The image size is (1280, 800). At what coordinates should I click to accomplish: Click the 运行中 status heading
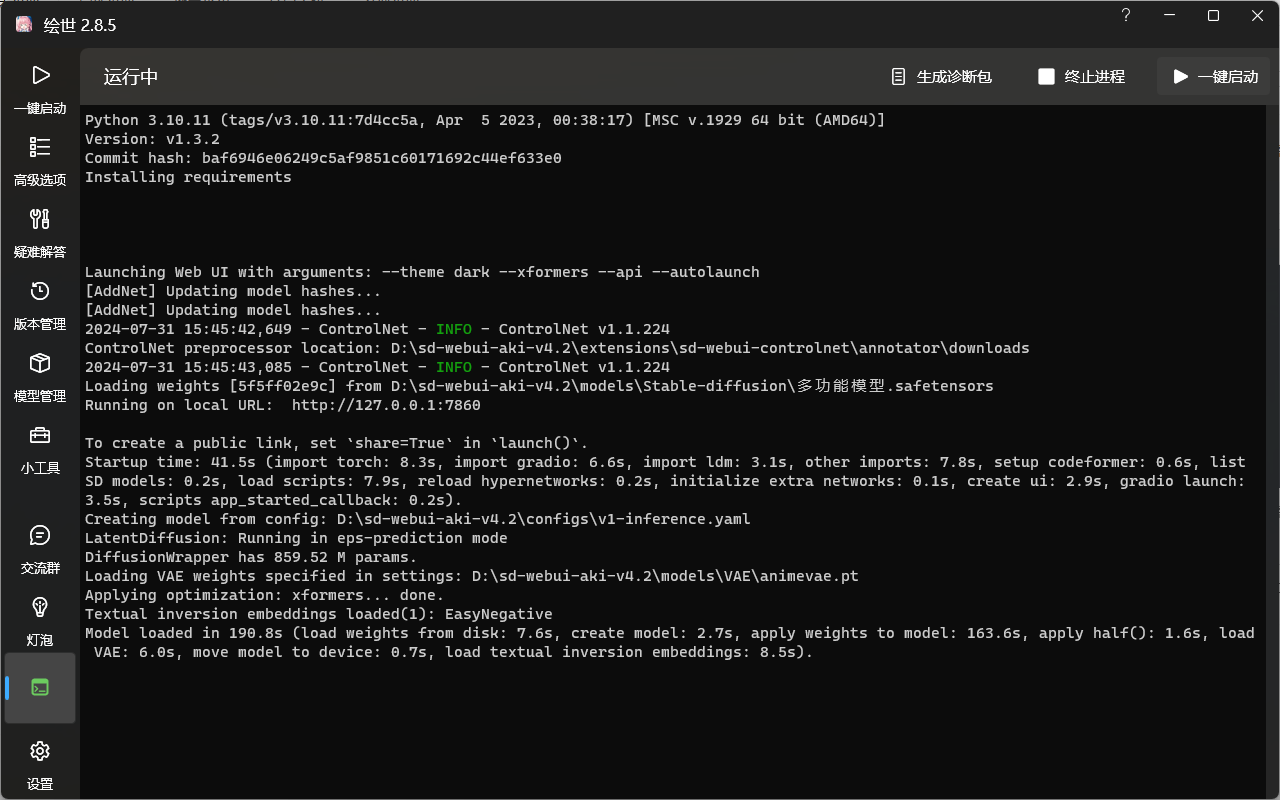coord(131,77)
